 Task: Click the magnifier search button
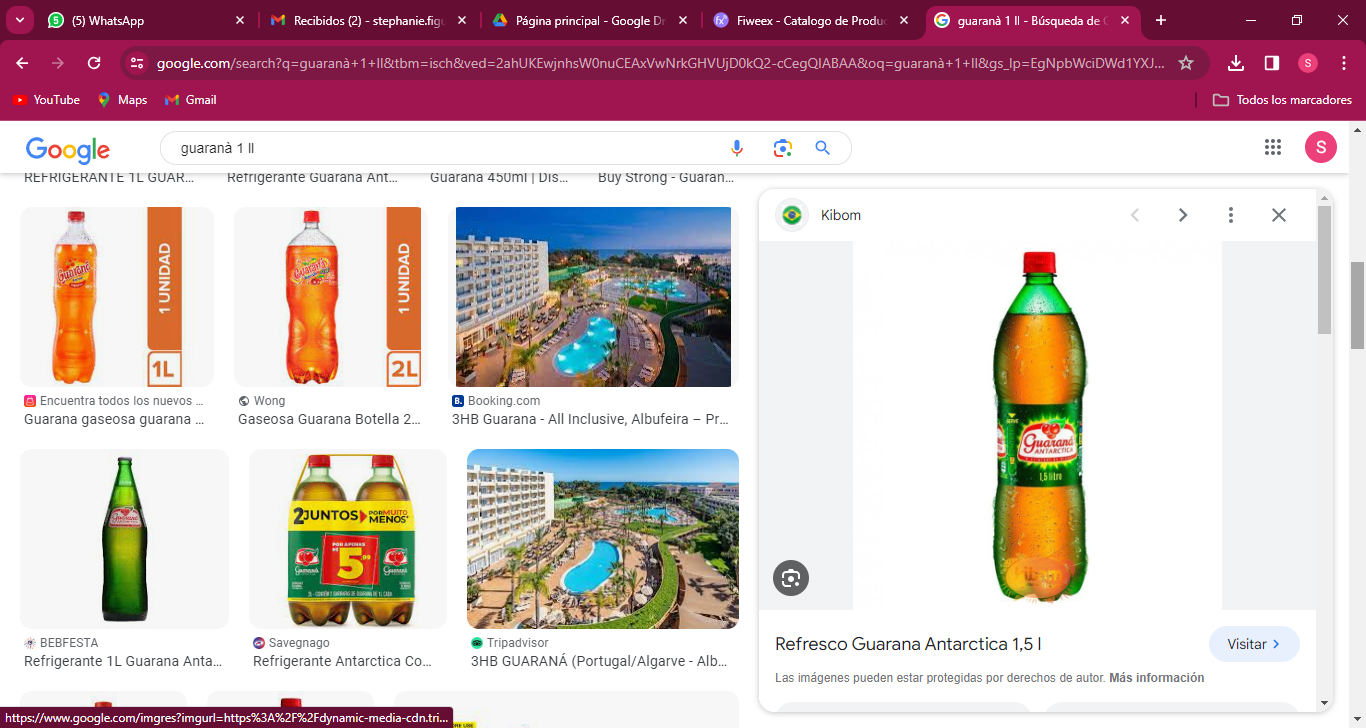click(823, 148)
